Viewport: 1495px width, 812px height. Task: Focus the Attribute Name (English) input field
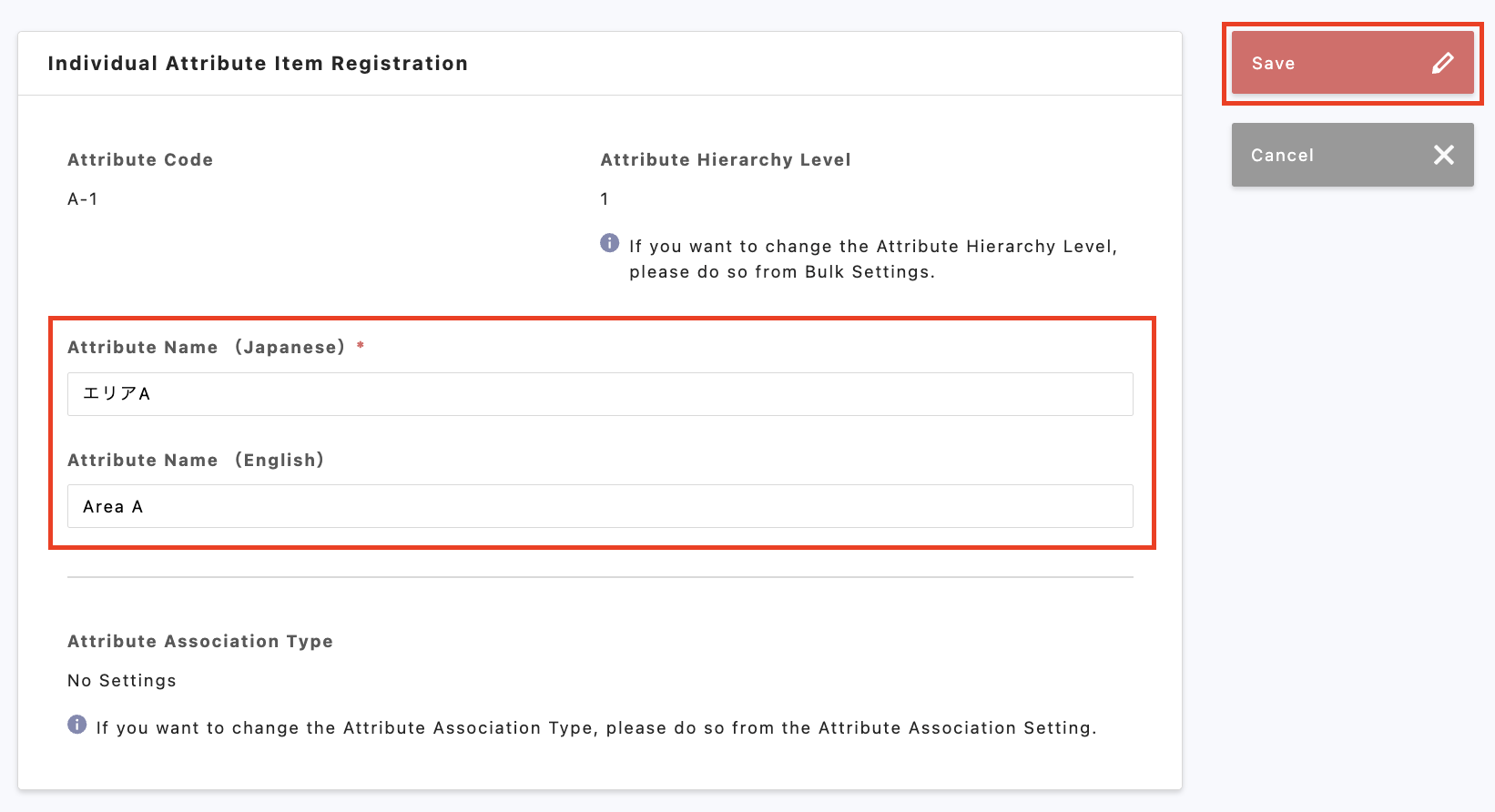[x=600, y=506]
